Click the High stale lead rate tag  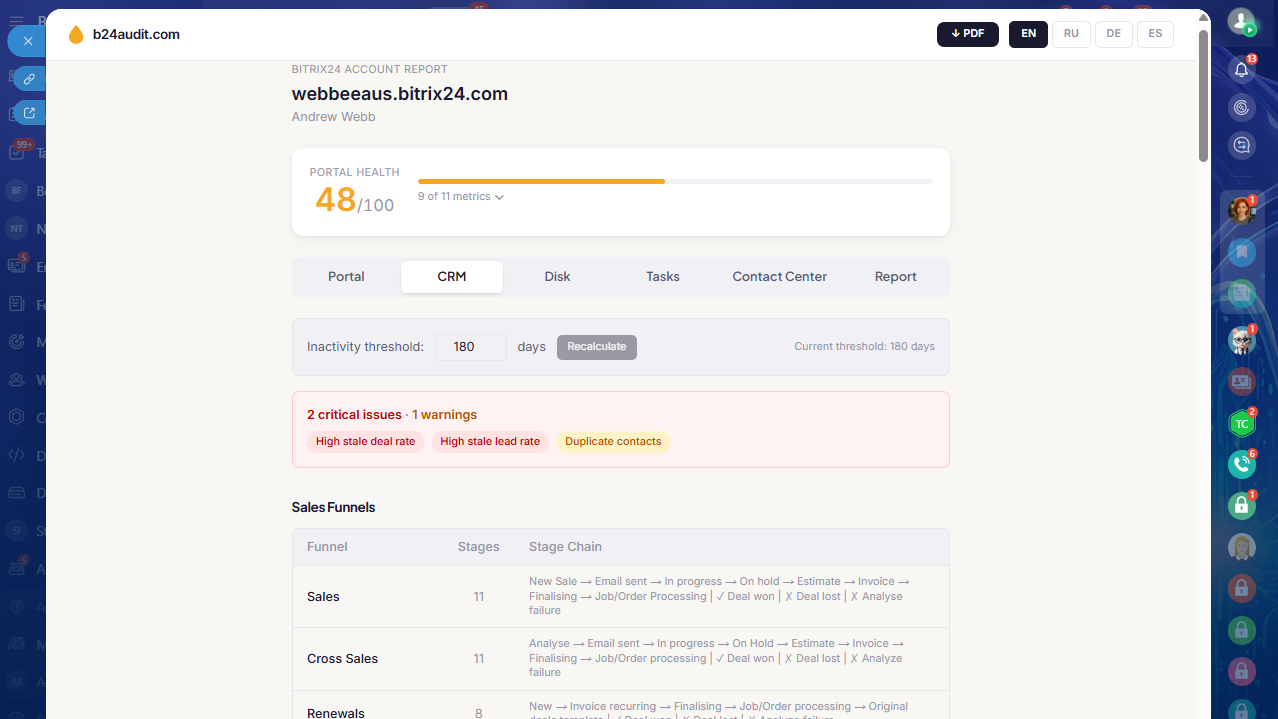pyautogui.click(x=490, y=442)
